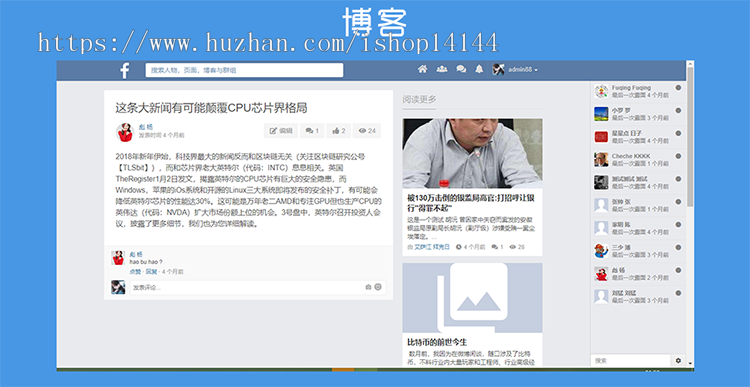Image resolution: width=750 pixels, height=387 pixels.
Task: Open chat settings gear icon
Action: 678,361
